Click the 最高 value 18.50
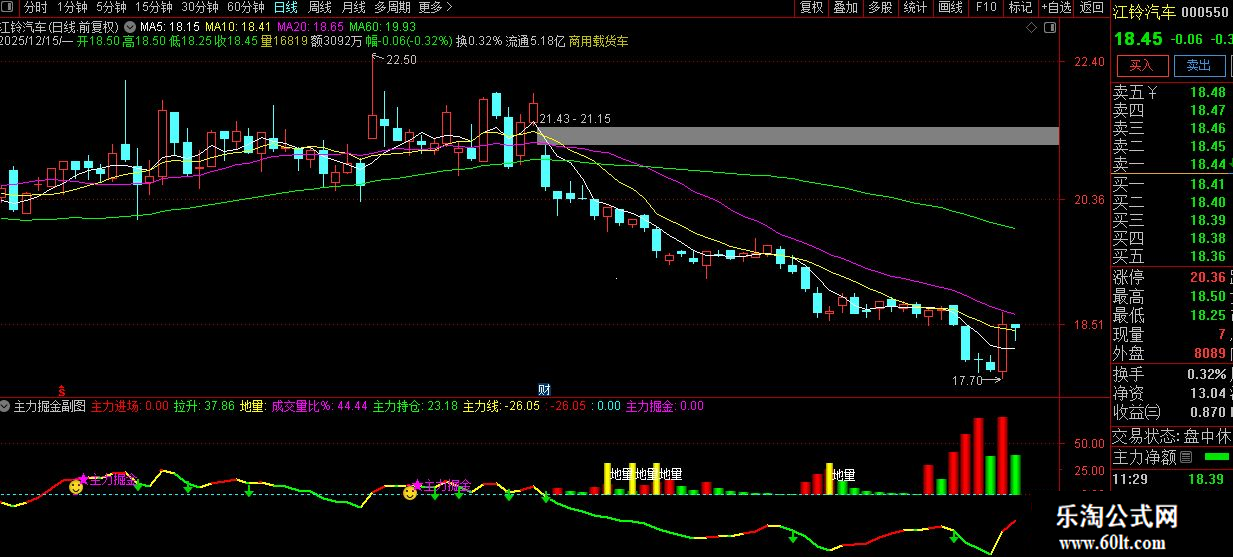Screen dimensions: 1233x557 pyautogui.click(x=1207, y=296)
